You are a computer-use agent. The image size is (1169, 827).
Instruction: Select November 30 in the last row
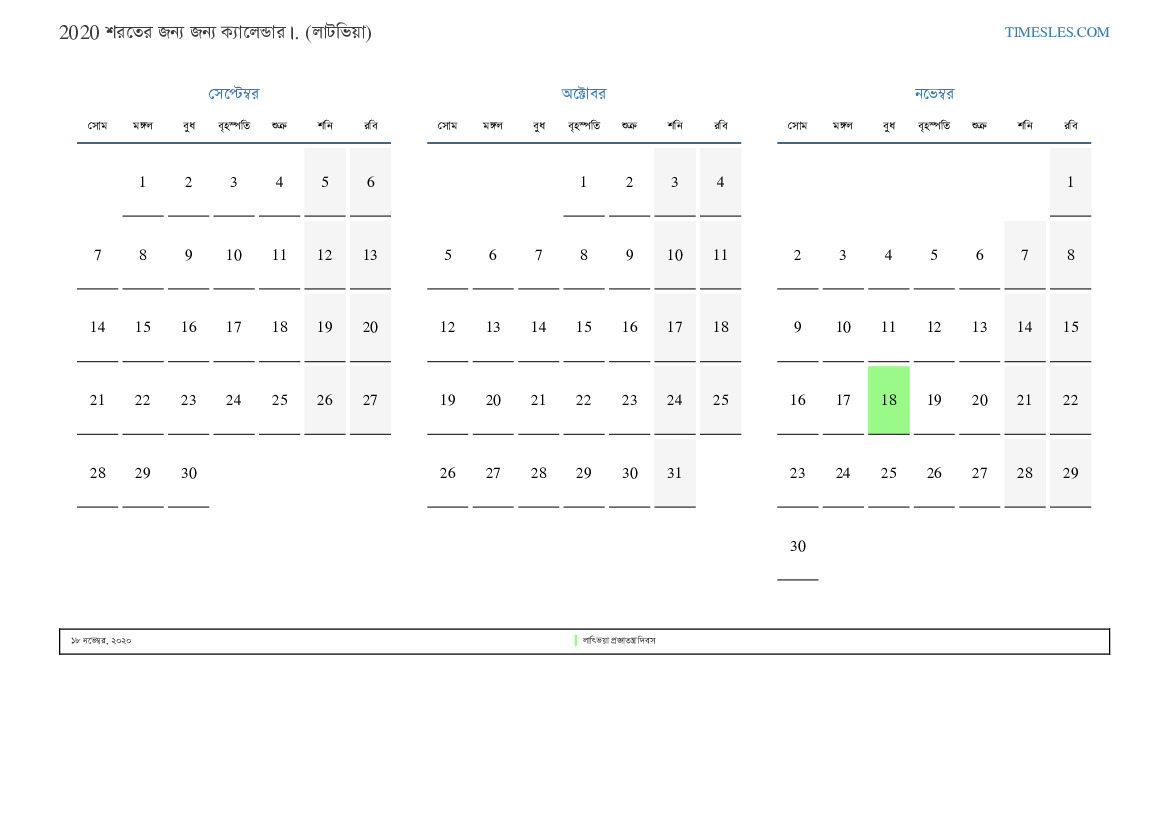[797, 546]
